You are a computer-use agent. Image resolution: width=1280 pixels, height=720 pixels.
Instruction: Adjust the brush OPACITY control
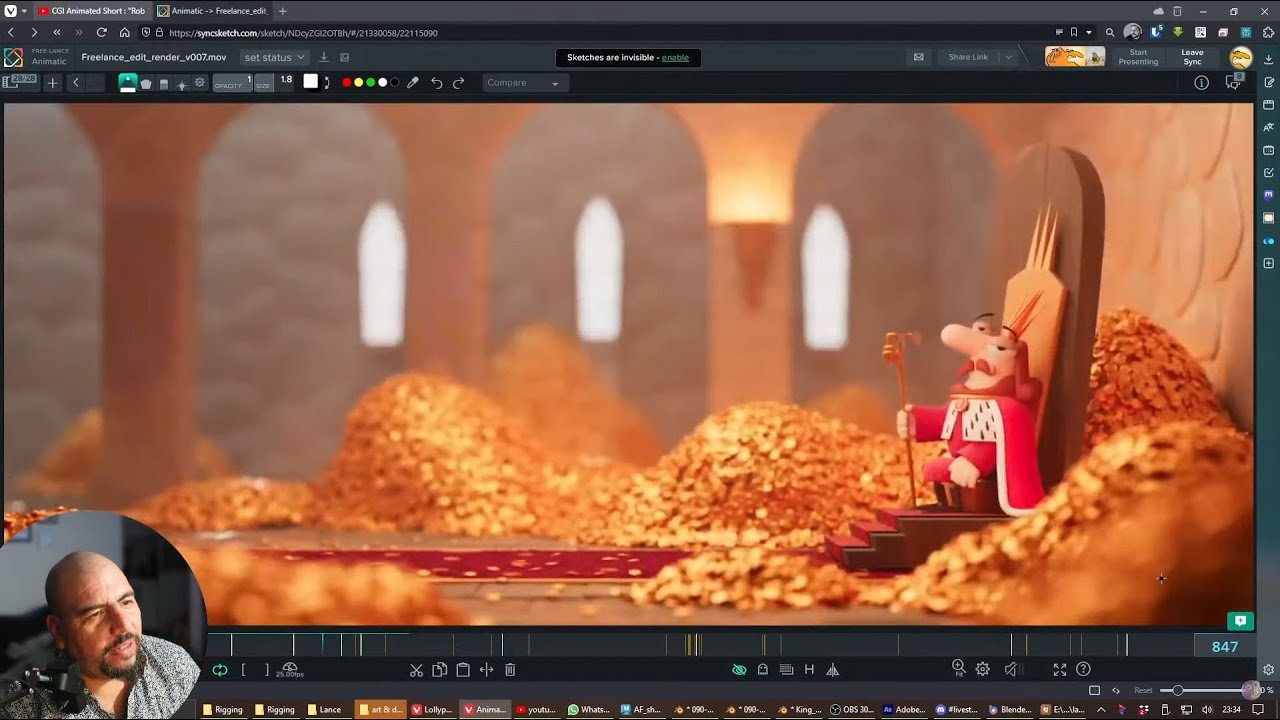(232, 83)
